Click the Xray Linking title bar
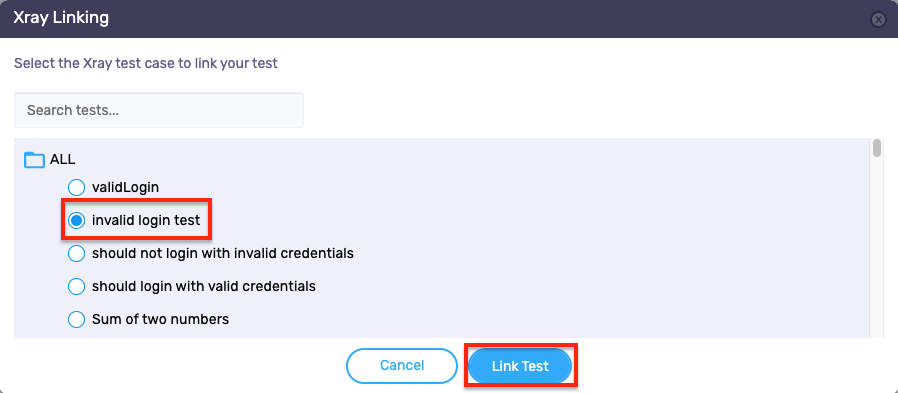The image size is (898, 393). [435, 19]
